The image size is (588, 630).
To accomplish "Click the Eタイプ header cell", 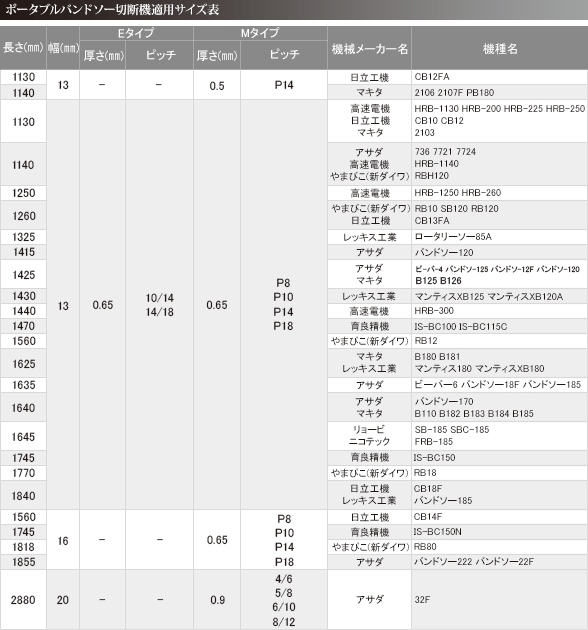I will tap(136, 33).
